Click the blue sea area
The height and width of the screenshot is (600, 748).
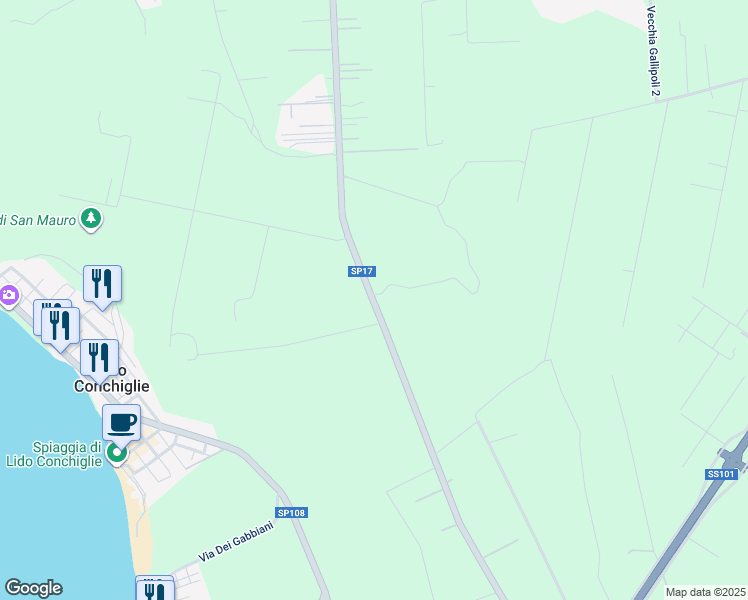52,501
